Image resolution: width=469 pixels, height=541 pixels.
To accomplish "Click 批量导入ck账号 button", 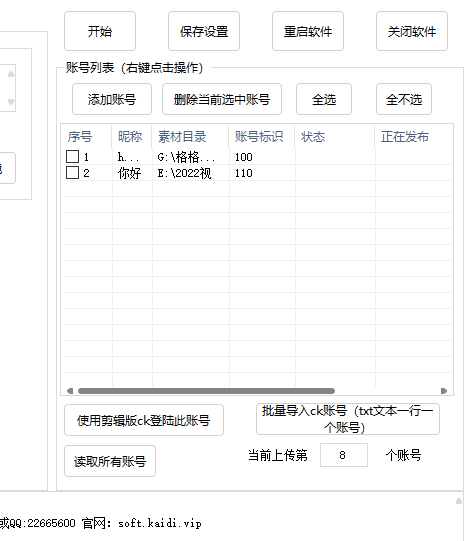I will pyautogui.click(x=348, y=419).
